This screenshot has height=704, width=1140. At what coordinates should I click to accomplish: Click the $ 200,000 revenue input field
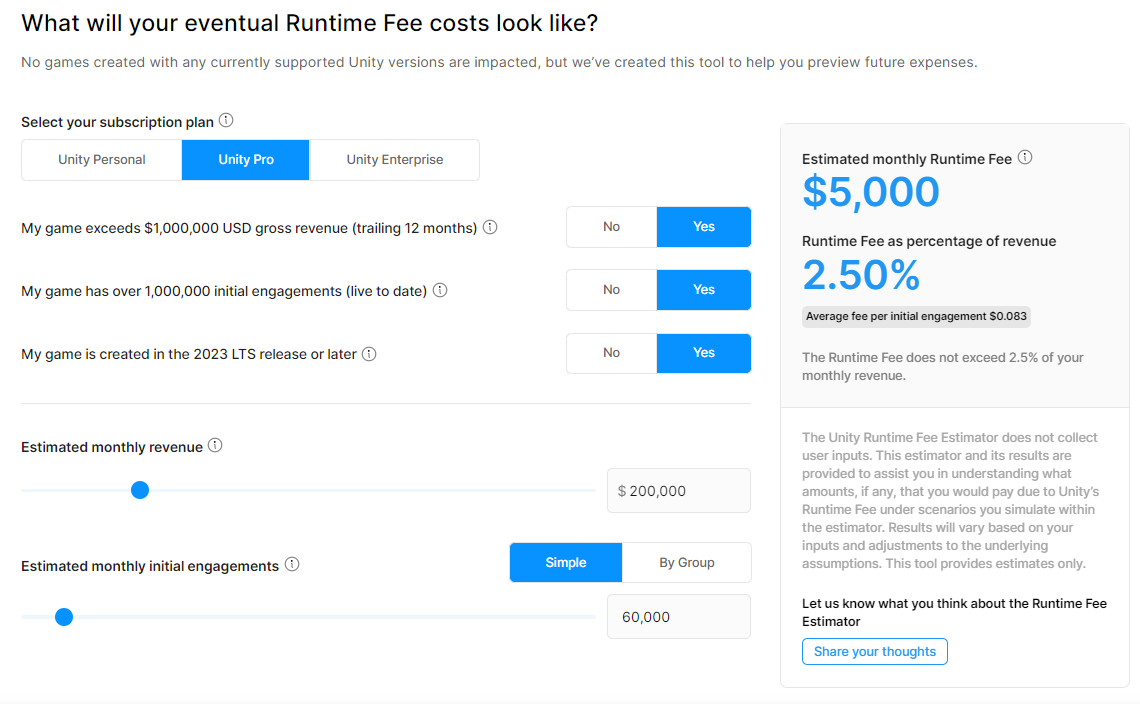[x=678, y=491]
